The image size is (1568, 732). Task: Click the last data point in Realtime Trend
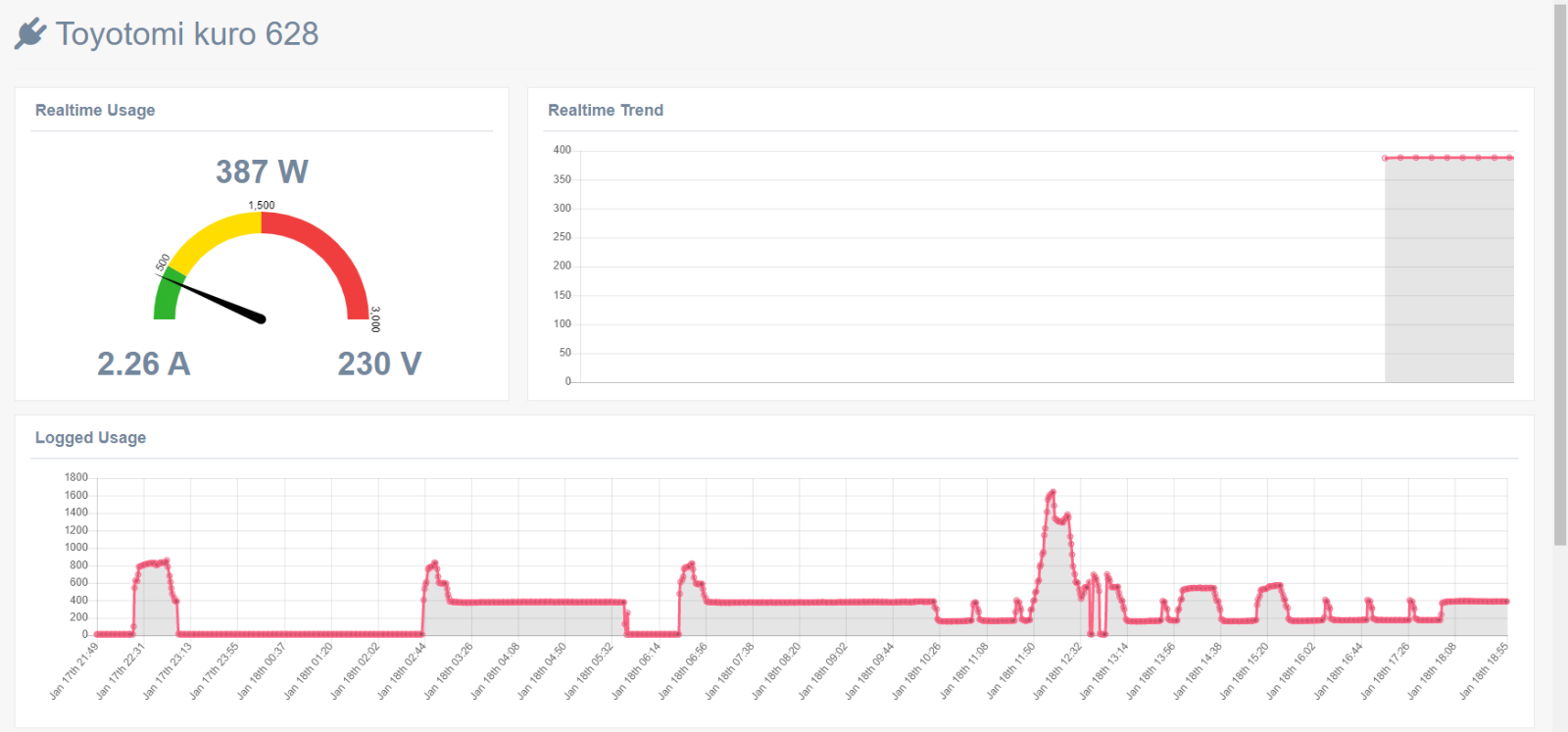[x=1510, y=158]
